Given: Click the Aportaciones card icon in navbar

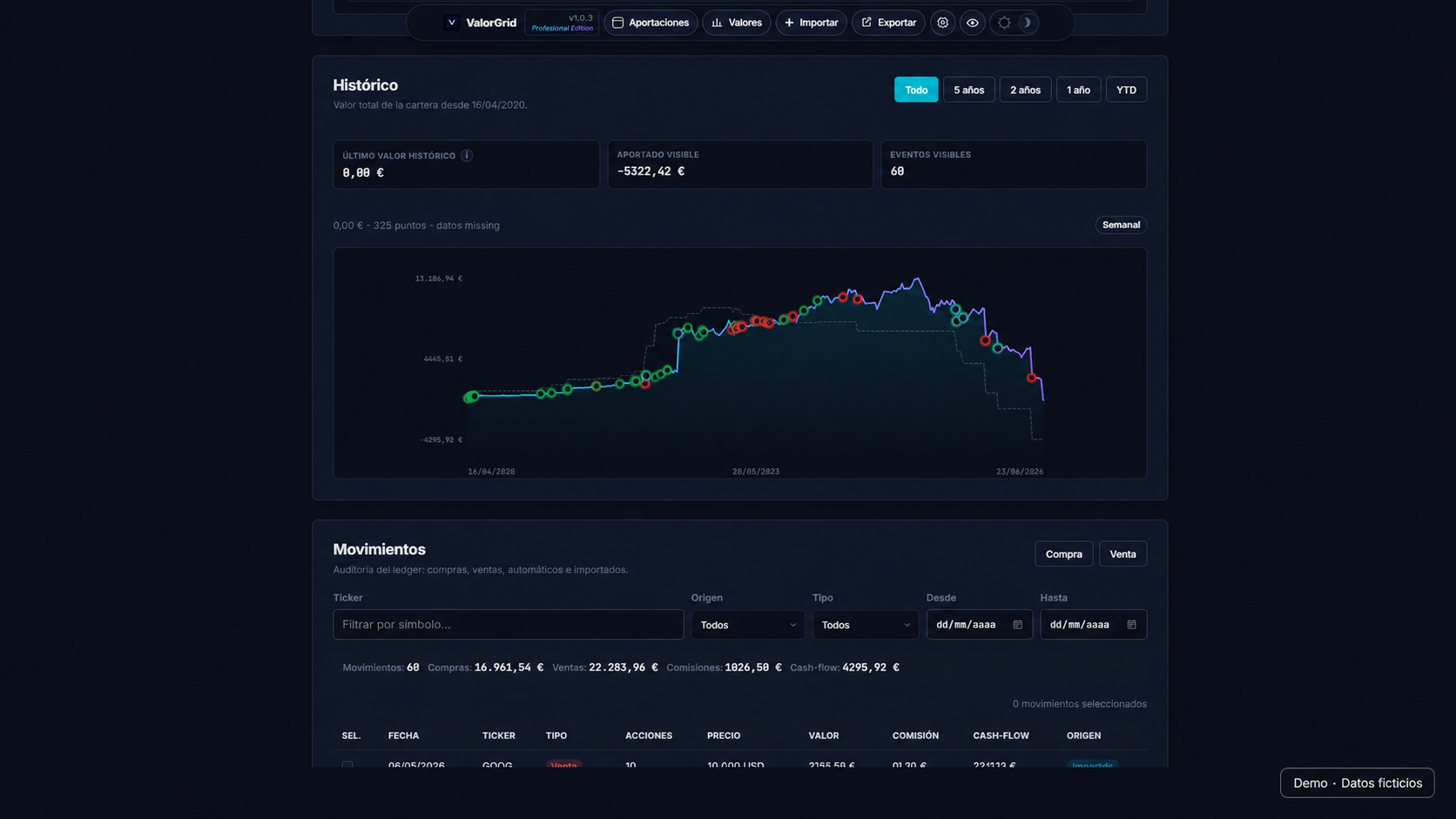Looking at the screenshot, I should point(617,23).
